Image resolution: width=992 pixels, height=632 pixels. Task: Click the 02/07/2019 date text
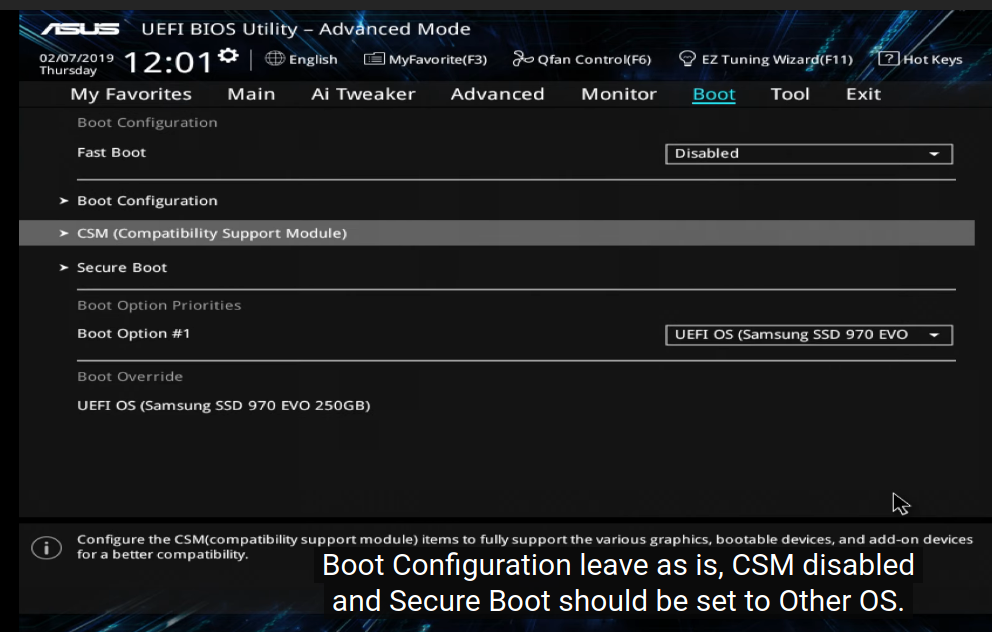pyautogui.click(x=77, y=58)
